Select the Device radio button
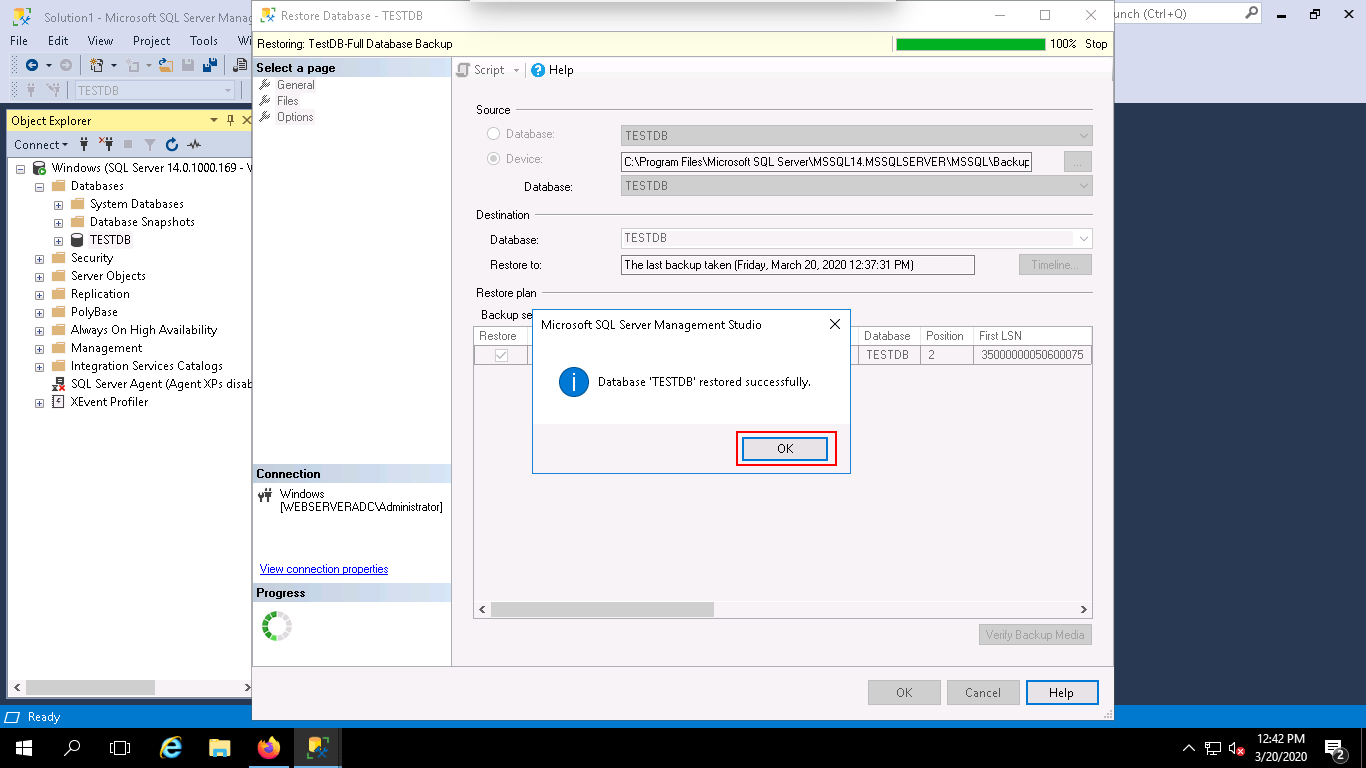Viewport: 1366px width, 768px height. pyautogui.click(x=493, y=159)
